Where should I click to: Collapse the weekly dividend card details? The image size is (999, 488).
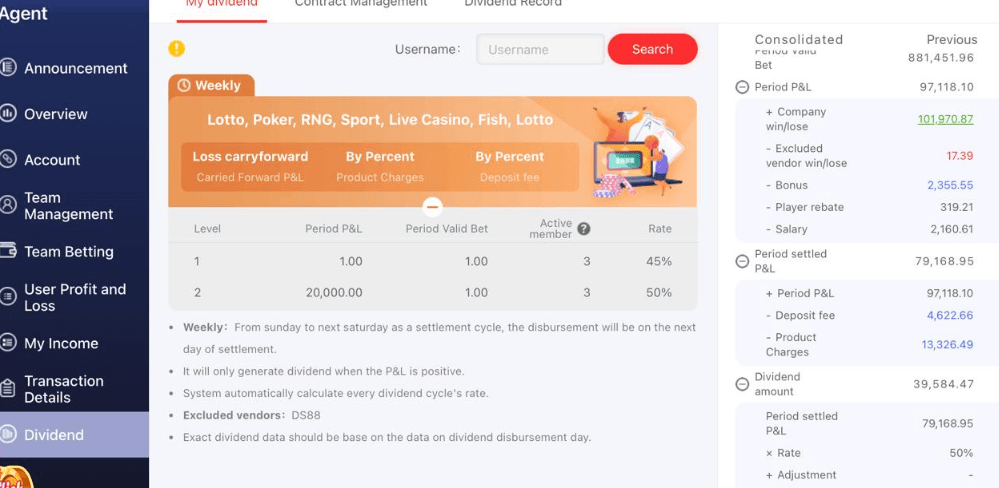pyautogui.click(x=432, y=207)
